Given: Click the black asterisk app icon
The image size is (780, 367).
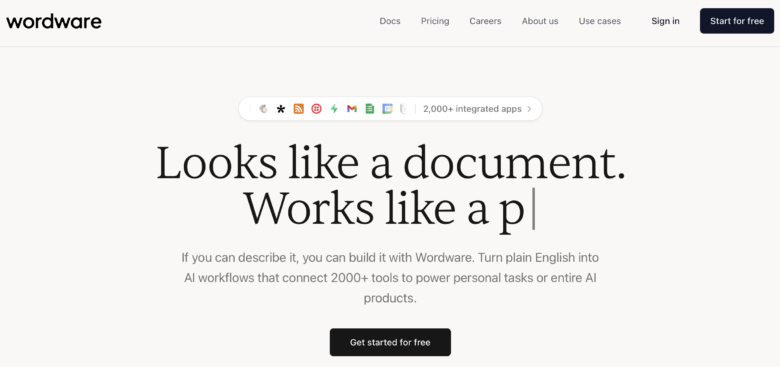Looking at the screenshot, I should (281, 109).
